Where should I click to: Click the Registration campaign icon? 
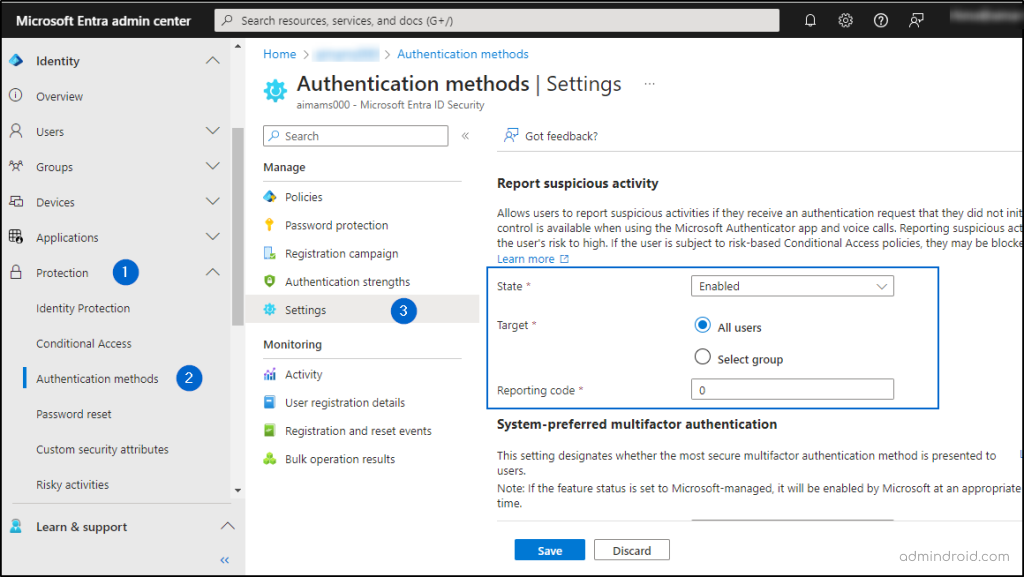click(x=269, y=253)
